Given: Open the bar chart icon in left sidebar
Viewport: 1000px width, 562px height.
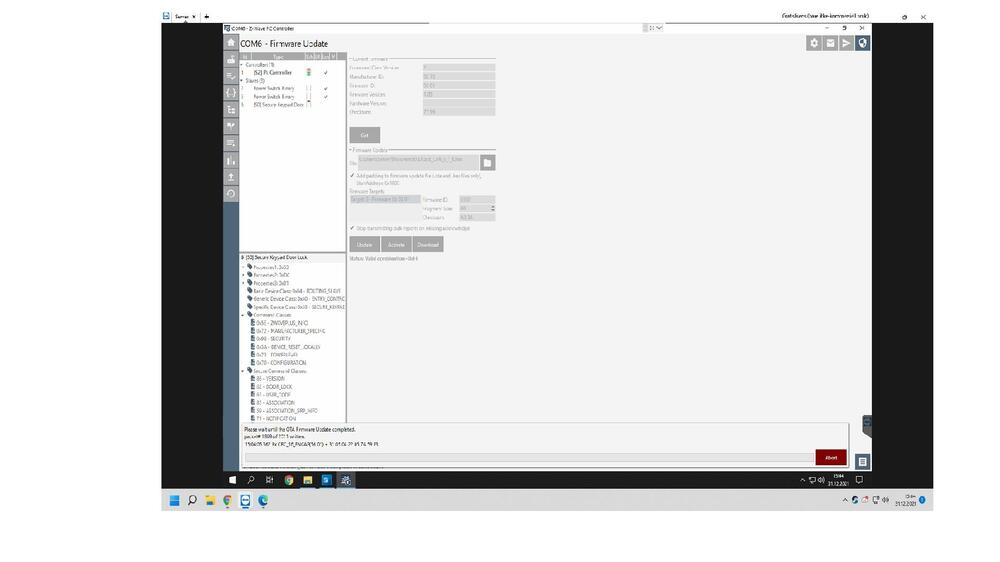Looking at the screenshot, I should pyautogui.click(x=231, y=160).
